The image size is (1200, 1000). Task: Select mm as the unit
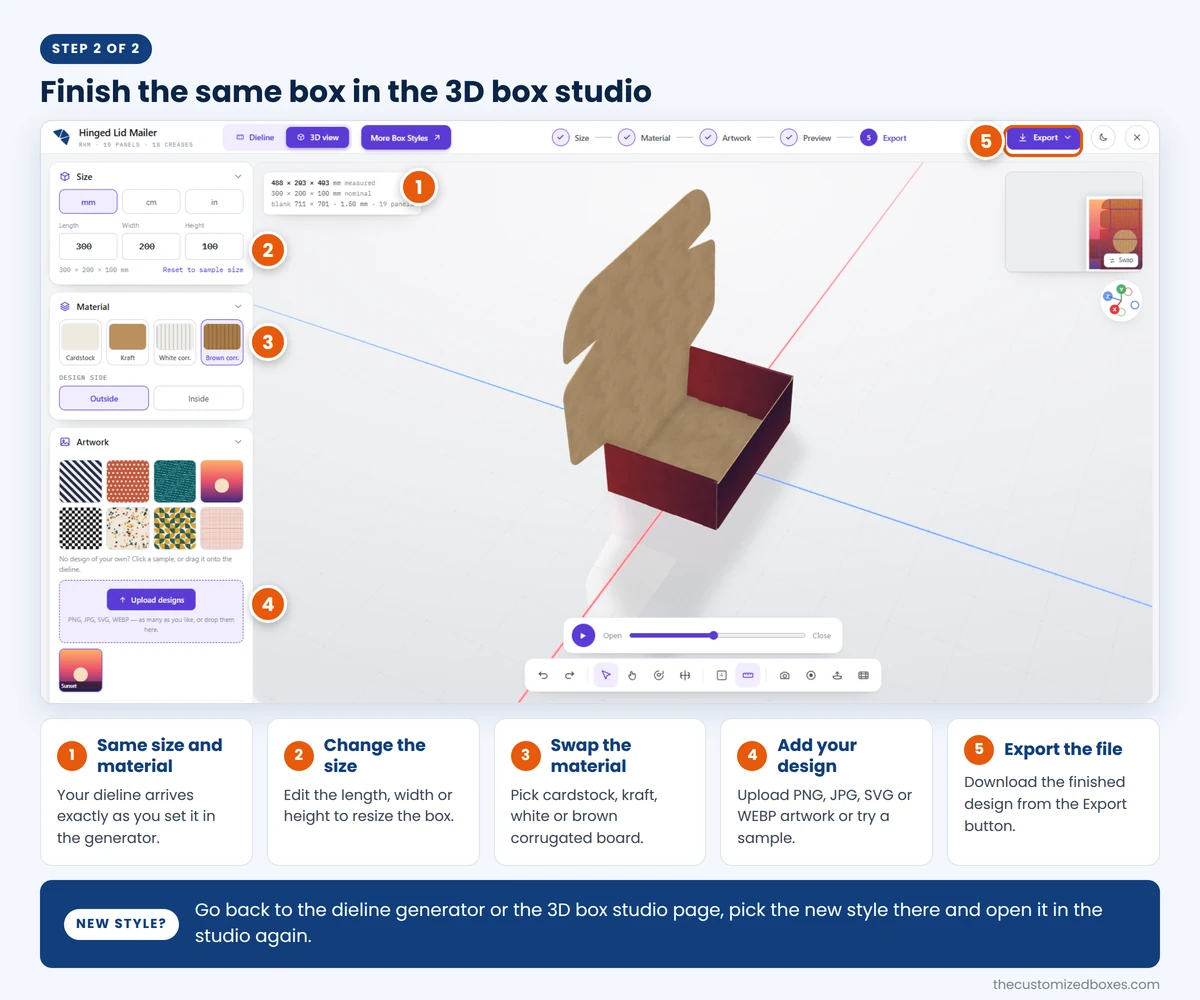(x=88, y=201)
